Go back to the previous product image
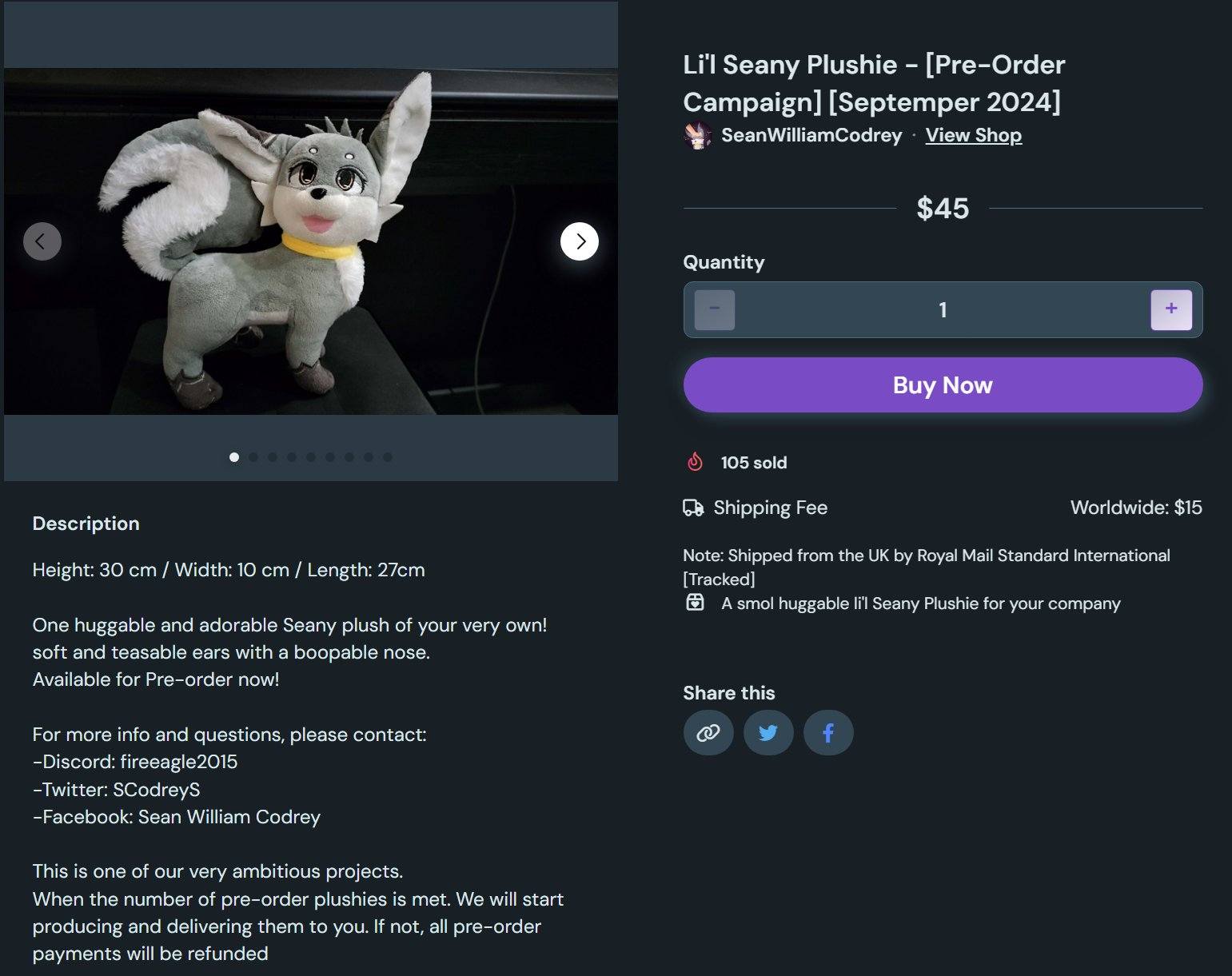This screenshot has width=1232, height=976. tap(42, 241)
